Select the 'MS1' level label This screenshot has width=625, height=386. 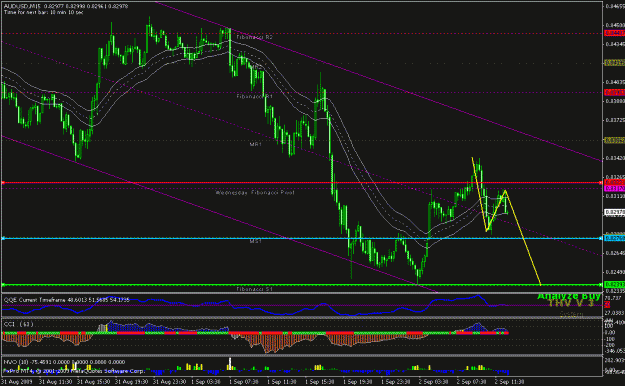(x=256, y=241)
